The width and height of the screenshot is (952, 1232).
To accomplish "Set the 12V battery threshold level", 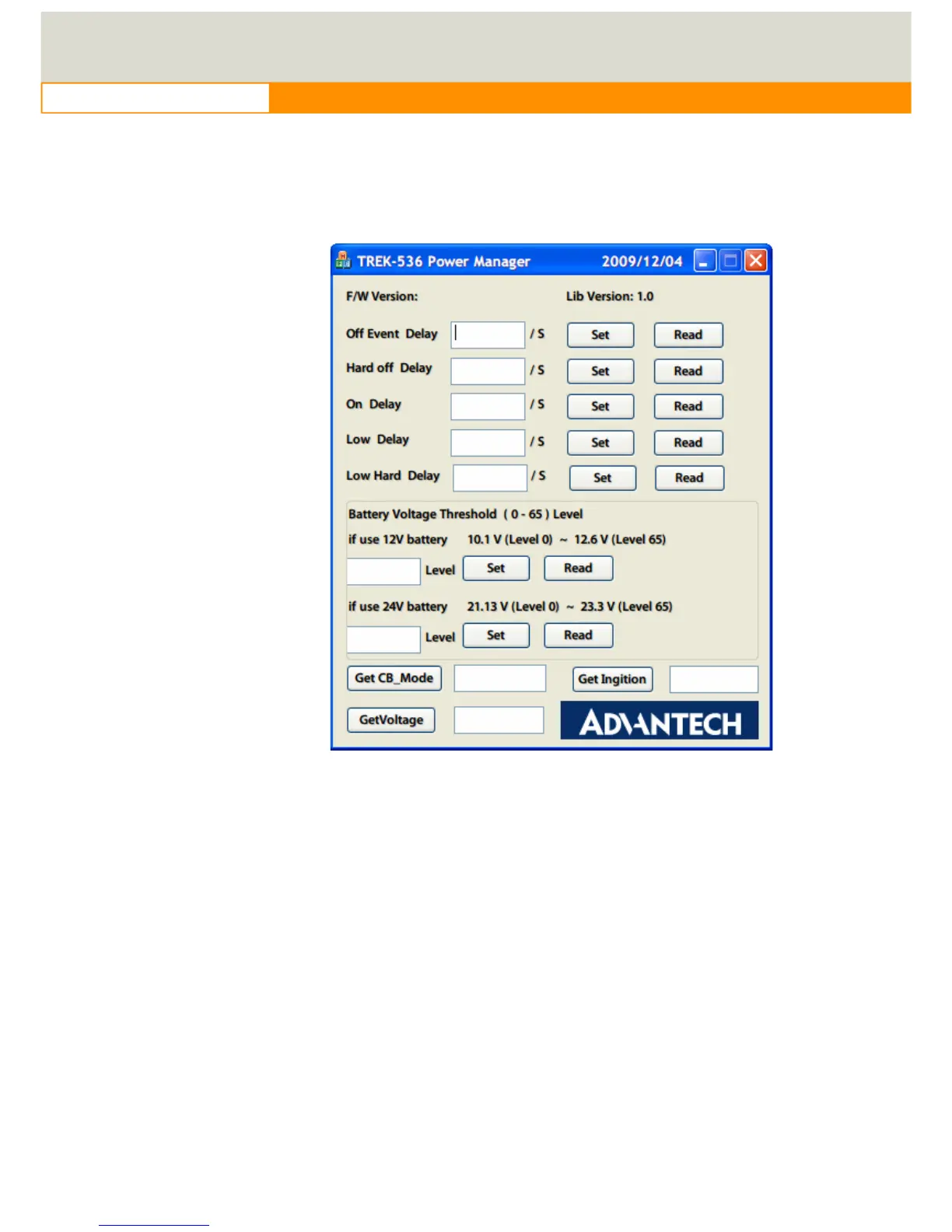I will coord(496,569).
